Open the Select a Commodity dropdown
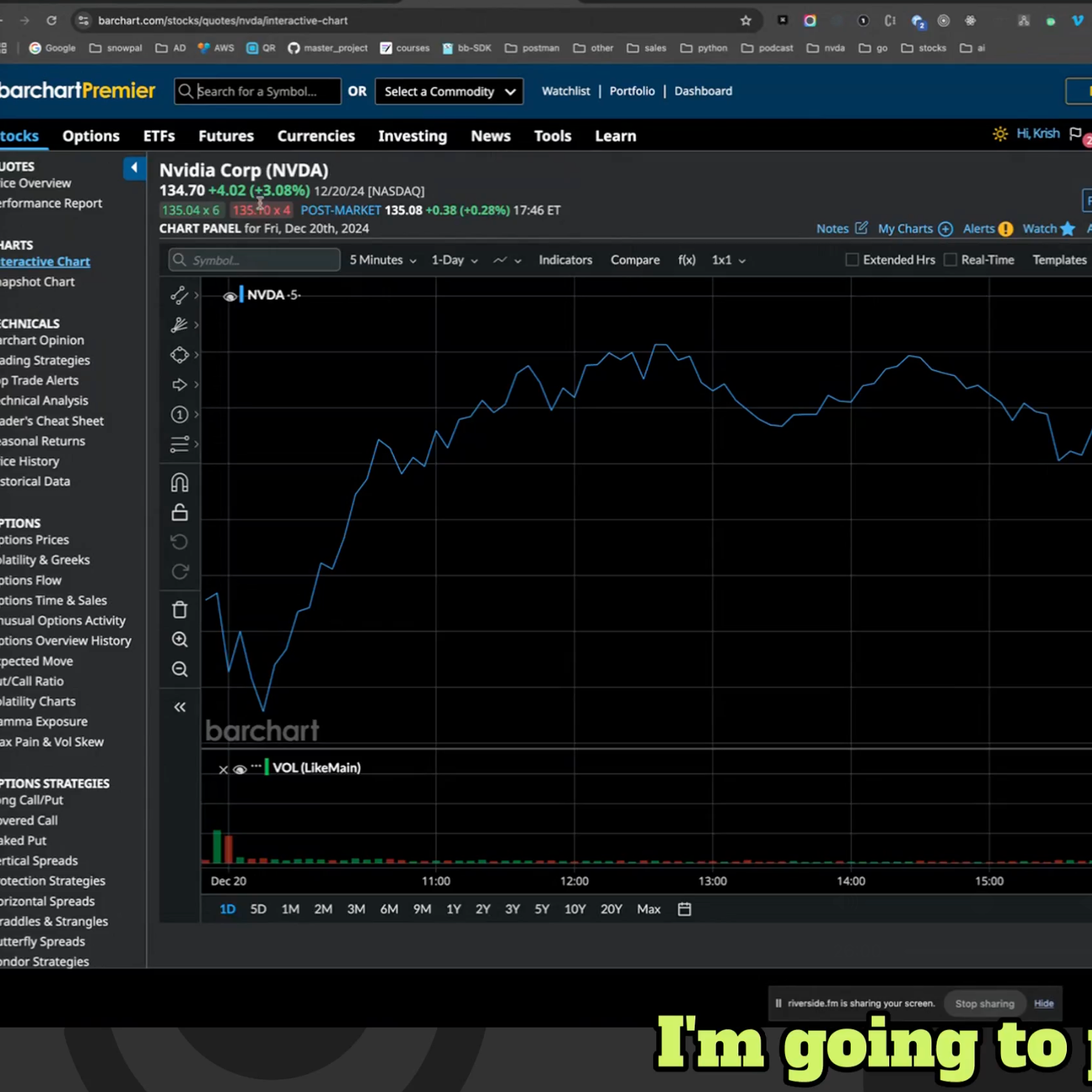The image size is (1092, 1092). 449,91
